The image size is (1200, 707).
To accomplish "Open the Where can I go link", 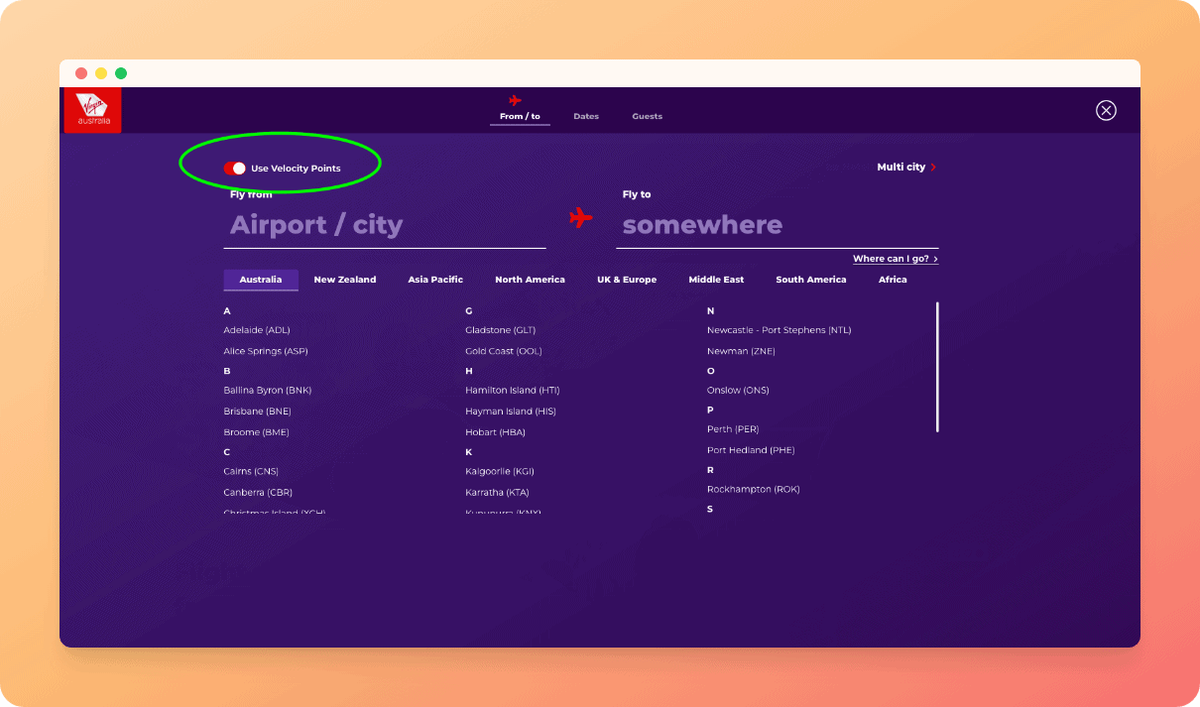I will pos(890,258).
